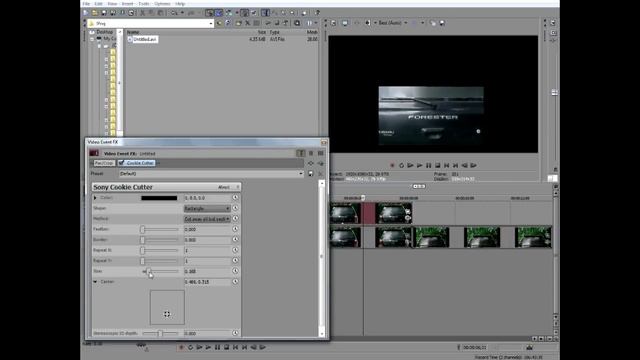This screenshot has width=640, height=360.
Task: Click the Remove Selected Plug-In icon
Action: [x=321, y=163]
